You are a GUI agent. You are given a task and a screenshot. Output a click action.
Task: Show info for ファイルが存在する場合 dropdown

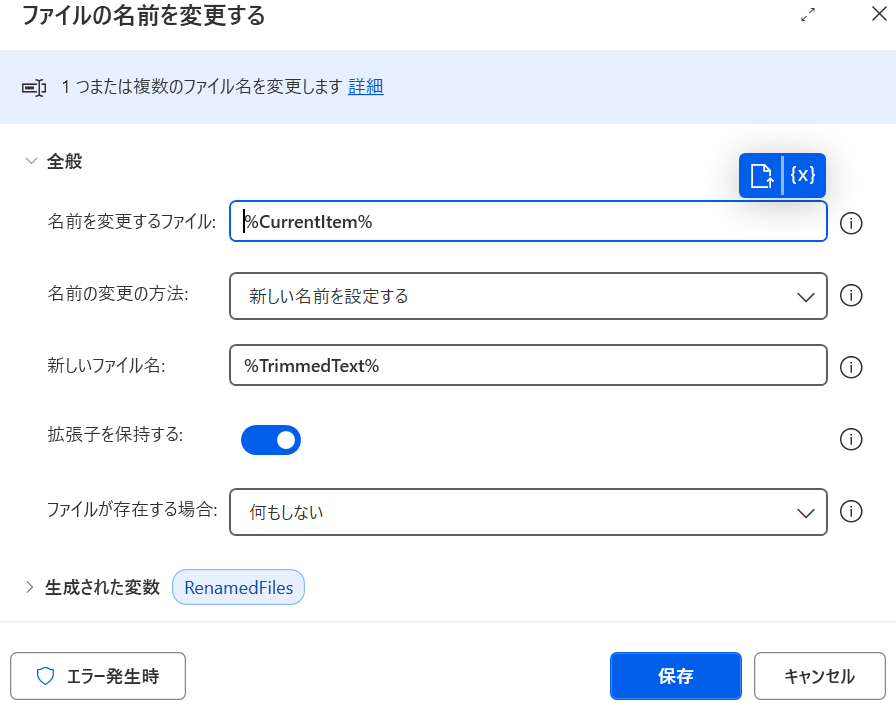(x=851, y=511)
